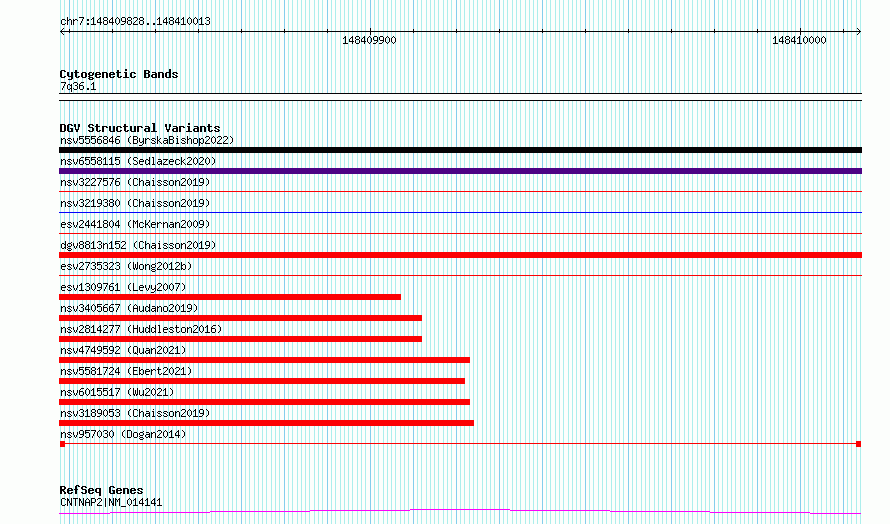
Task: Open the nsv3189053 (Chaisson2019) red bar
Action: (x=266, y=423)
